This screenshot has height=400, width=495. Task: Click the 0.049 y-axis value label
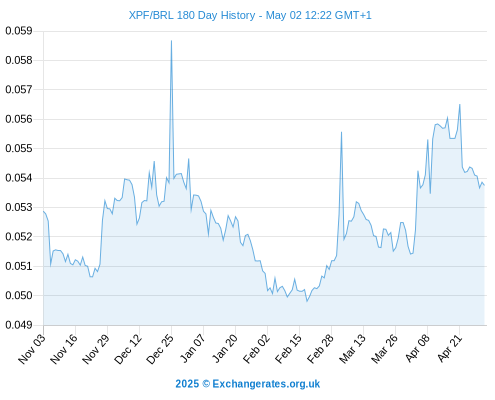pos(19,325)
